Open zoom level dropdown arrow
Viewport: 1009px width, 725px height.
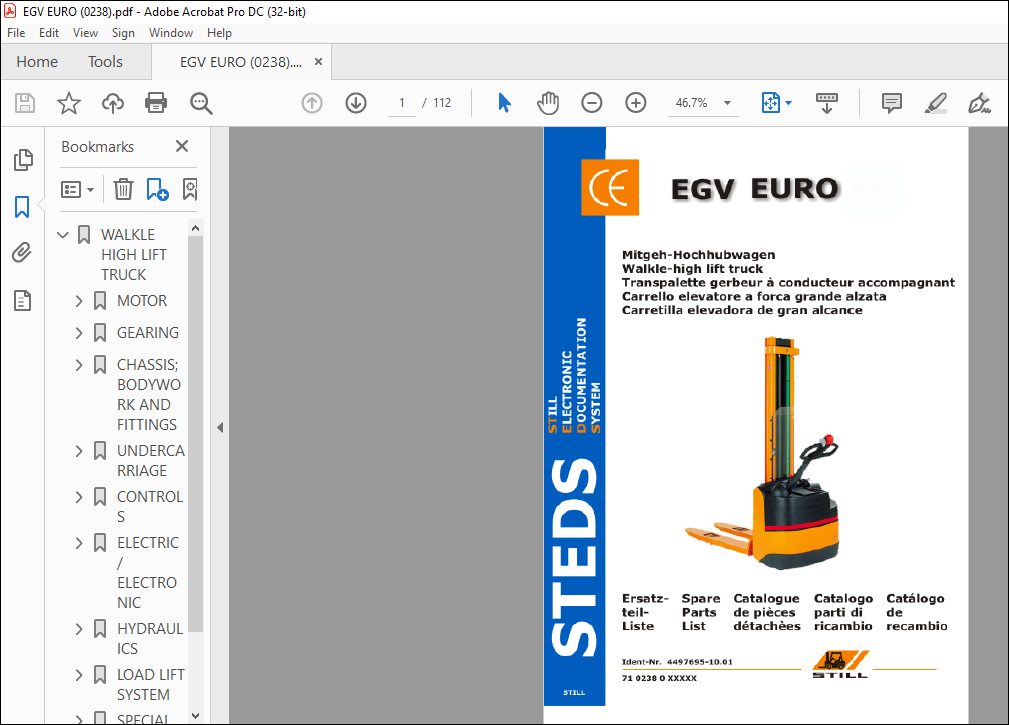click(727, 103)
